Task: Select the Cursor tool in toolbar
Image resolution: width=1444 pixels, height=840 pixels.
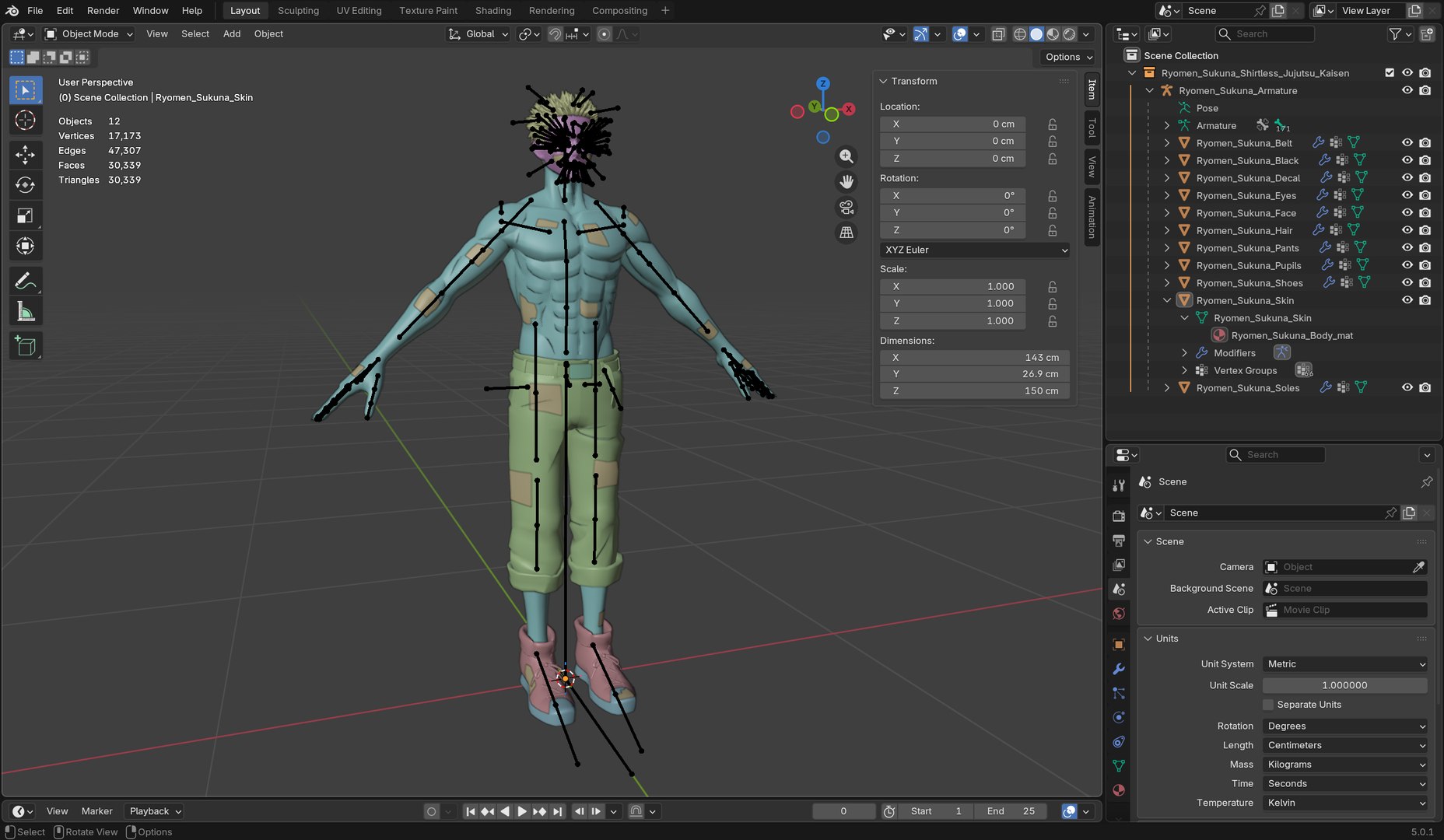Action: (x=26, y=121)
